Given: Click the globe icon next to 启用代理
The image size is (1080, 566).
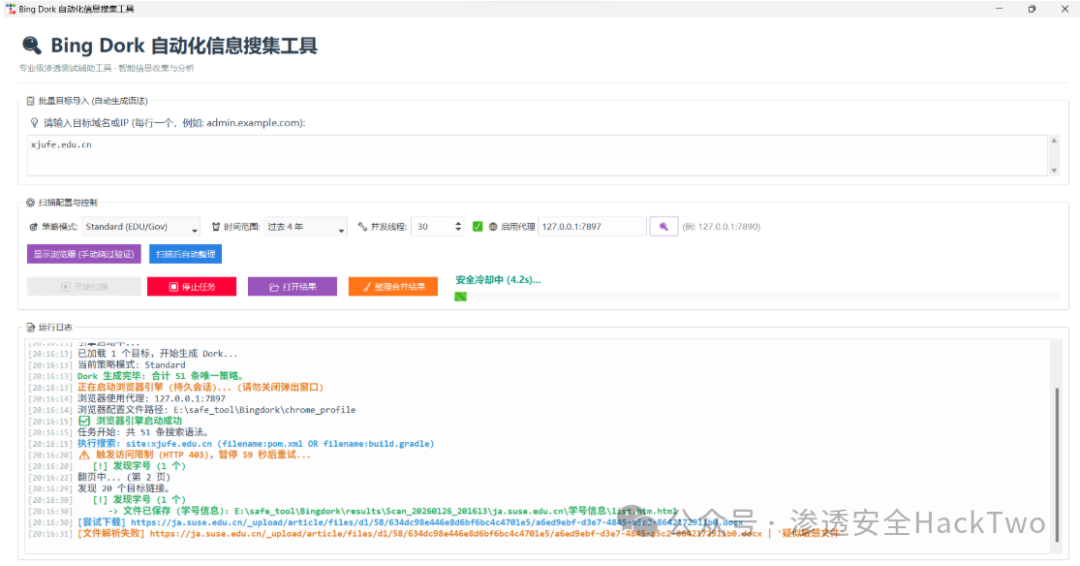Looking at the screenshot, I should (493, 227).
